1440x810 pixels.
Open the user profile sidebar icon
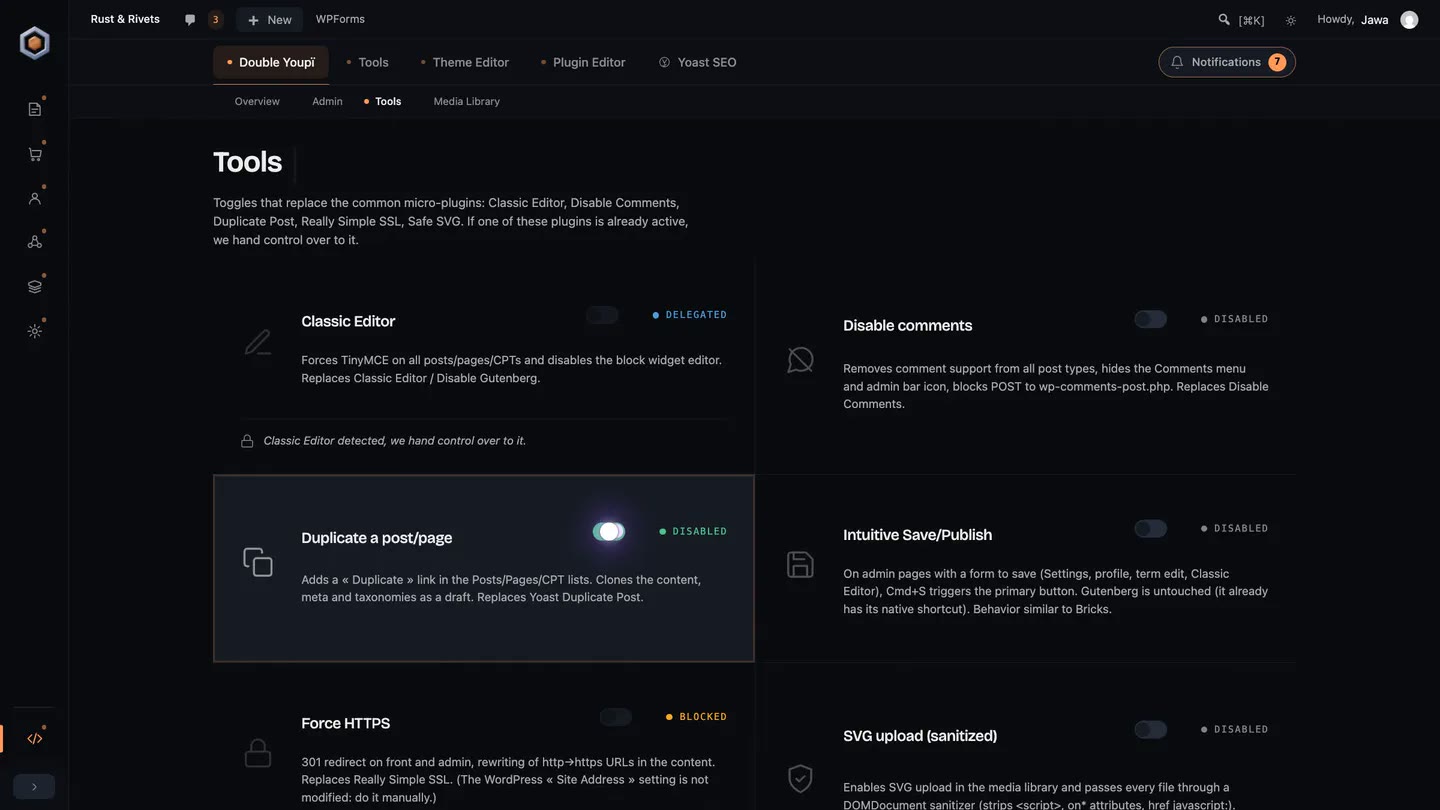pos(35,198)
